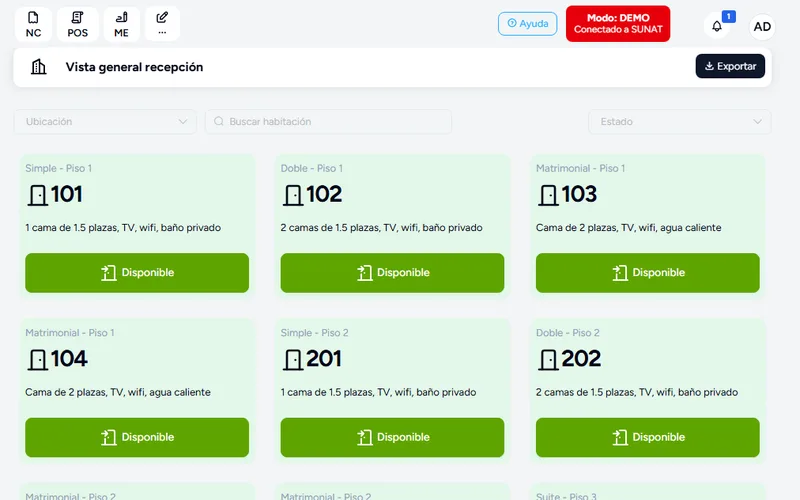Viewport: 800px width, 500px height.
Task: Click the door icon of room 104
Action: [37, 360]
